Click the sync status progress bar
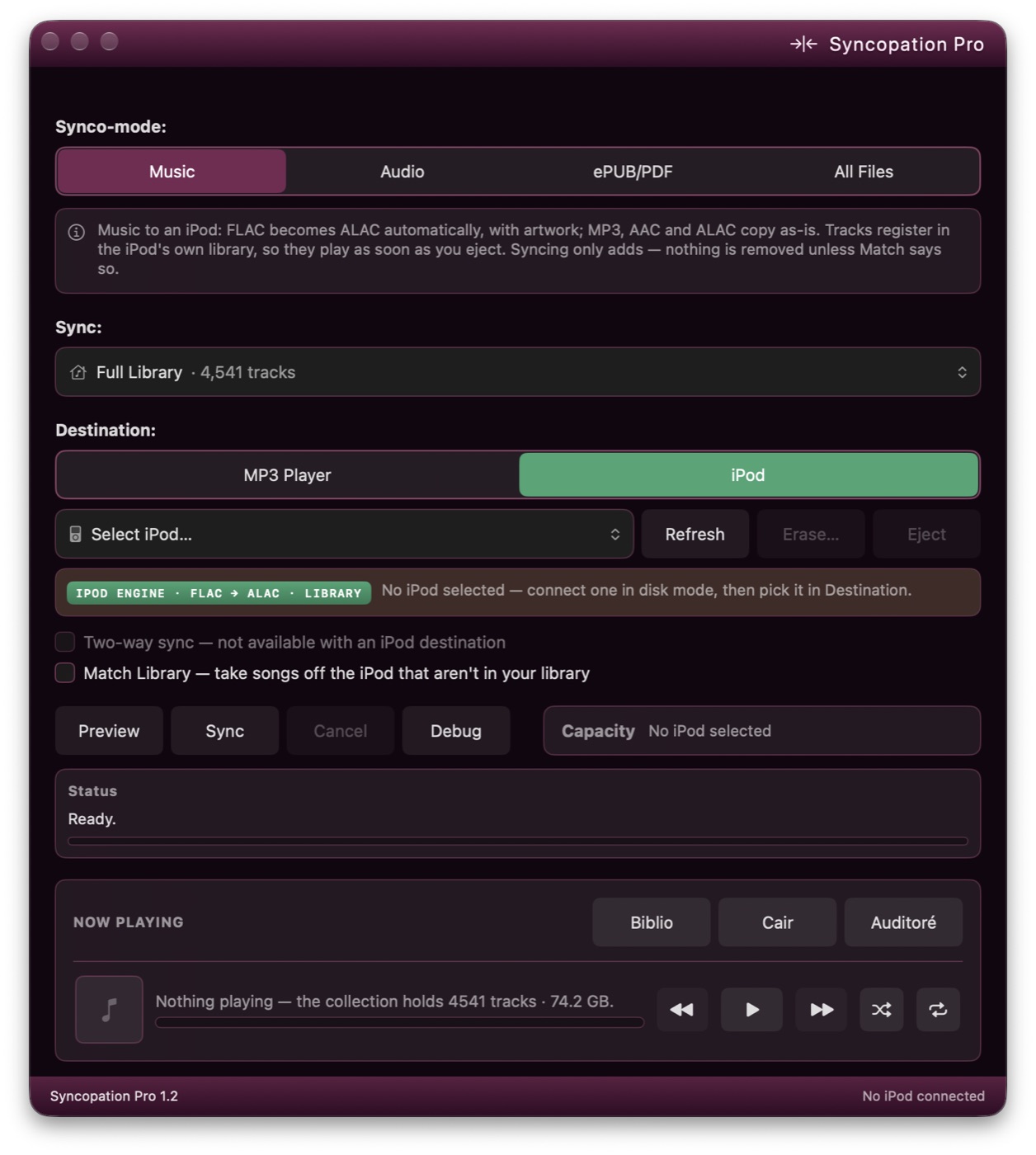The width and height of the screenshot is (1036, 1155). (x=517, y=841)
